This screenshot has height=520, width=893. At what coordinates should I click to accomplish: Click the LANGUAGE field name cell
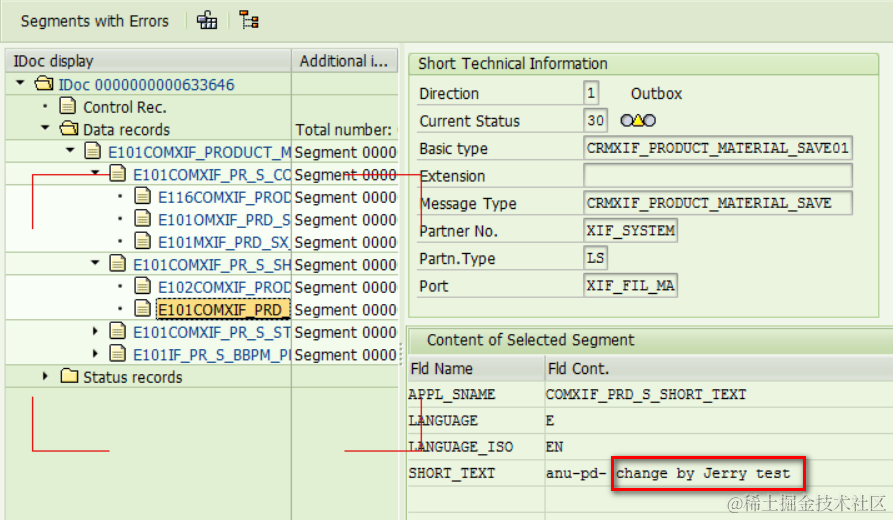[x=476, y=420]
